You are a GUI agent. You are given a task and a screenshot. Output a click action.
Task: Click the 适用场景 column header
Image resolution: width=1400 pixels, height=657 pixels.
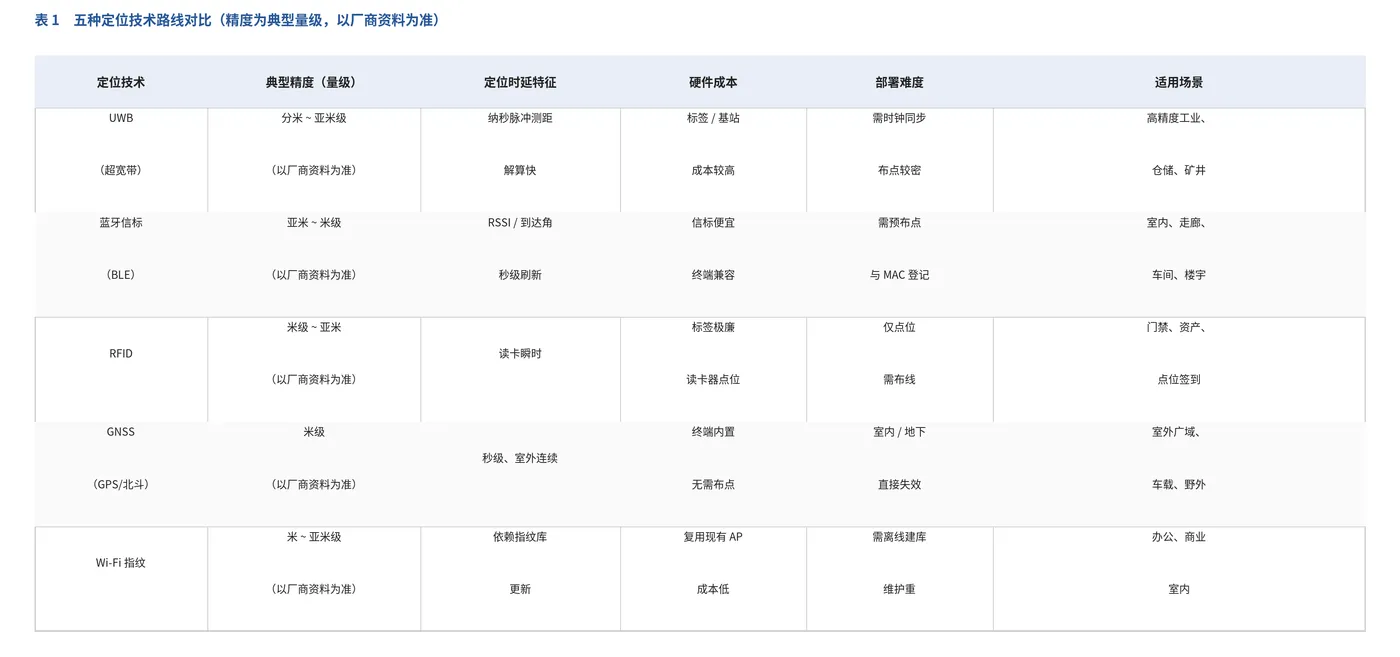[x=1179, y=82]
